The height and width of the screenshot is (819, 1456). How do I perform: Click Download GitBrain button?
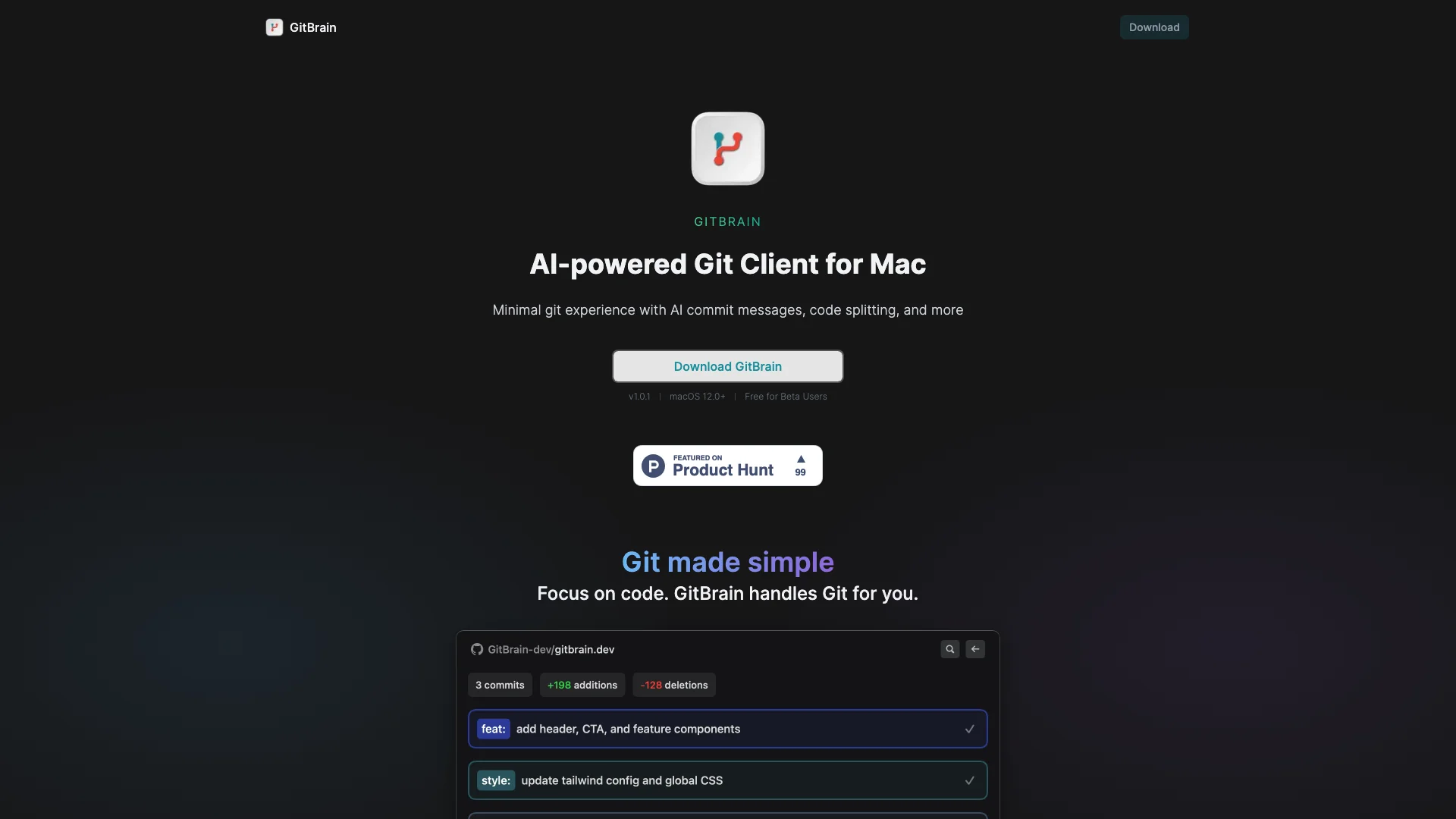point(727,365)
